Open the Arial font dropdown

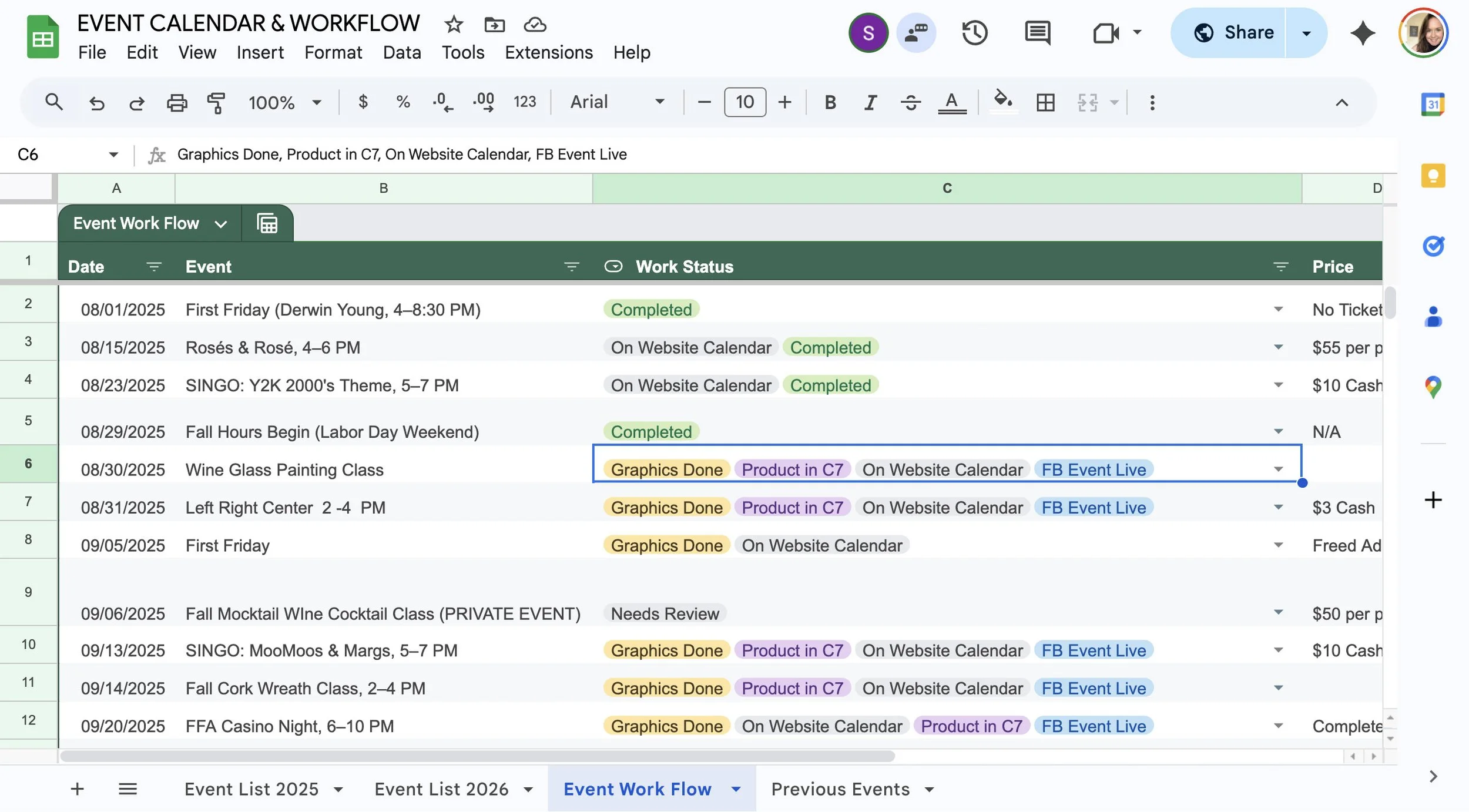click(x=617, y=102)
